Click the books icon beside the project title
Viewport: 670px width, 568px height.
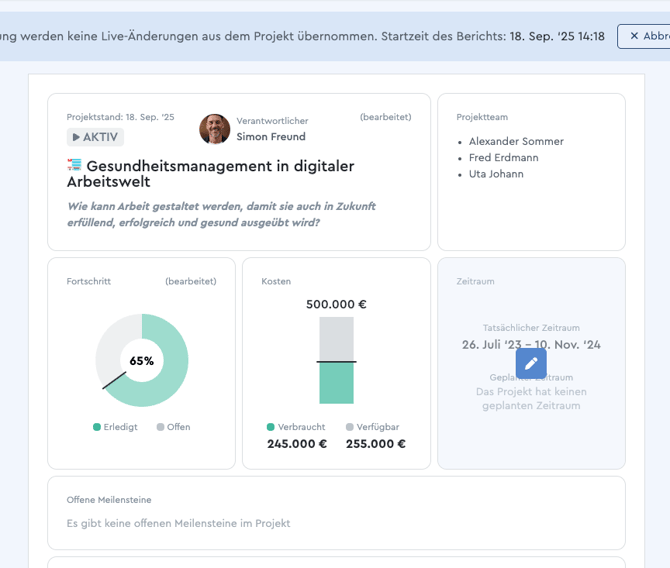[75, 166]
